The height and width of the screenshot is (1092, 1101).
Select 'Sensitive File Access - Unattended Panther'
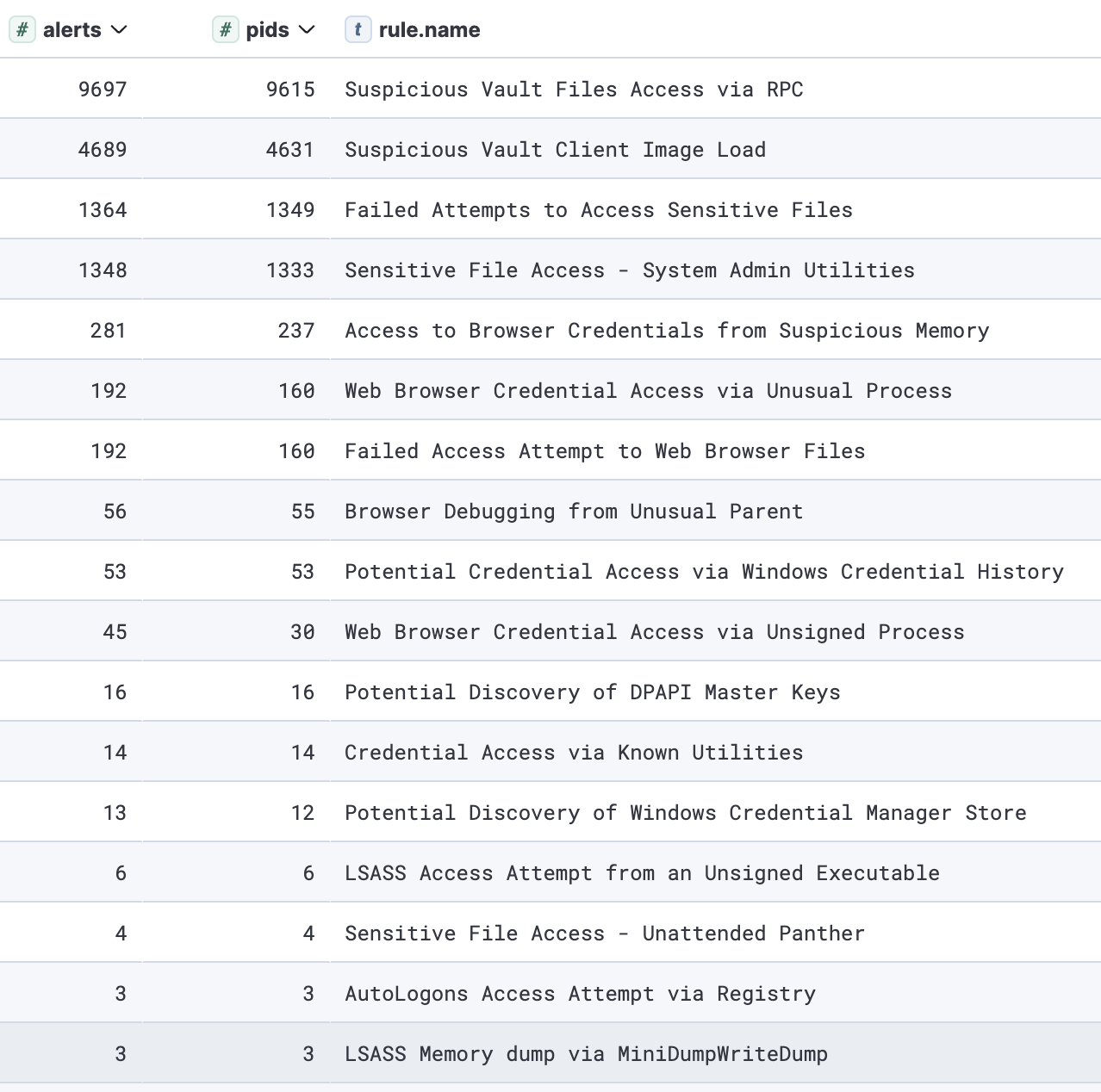coord(605,934)
